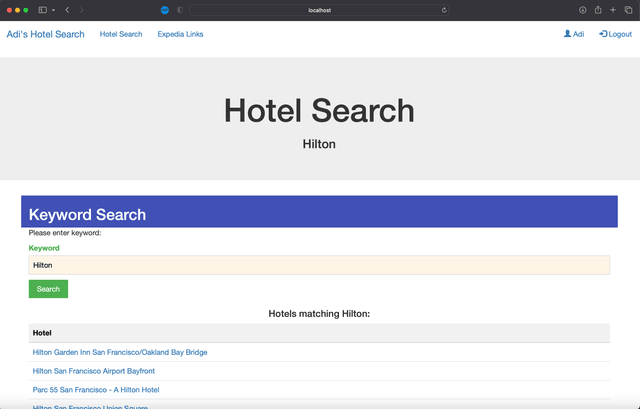Open the Hotel Search nav item
The image size is (640, 409).
click(x=121, y=34)
